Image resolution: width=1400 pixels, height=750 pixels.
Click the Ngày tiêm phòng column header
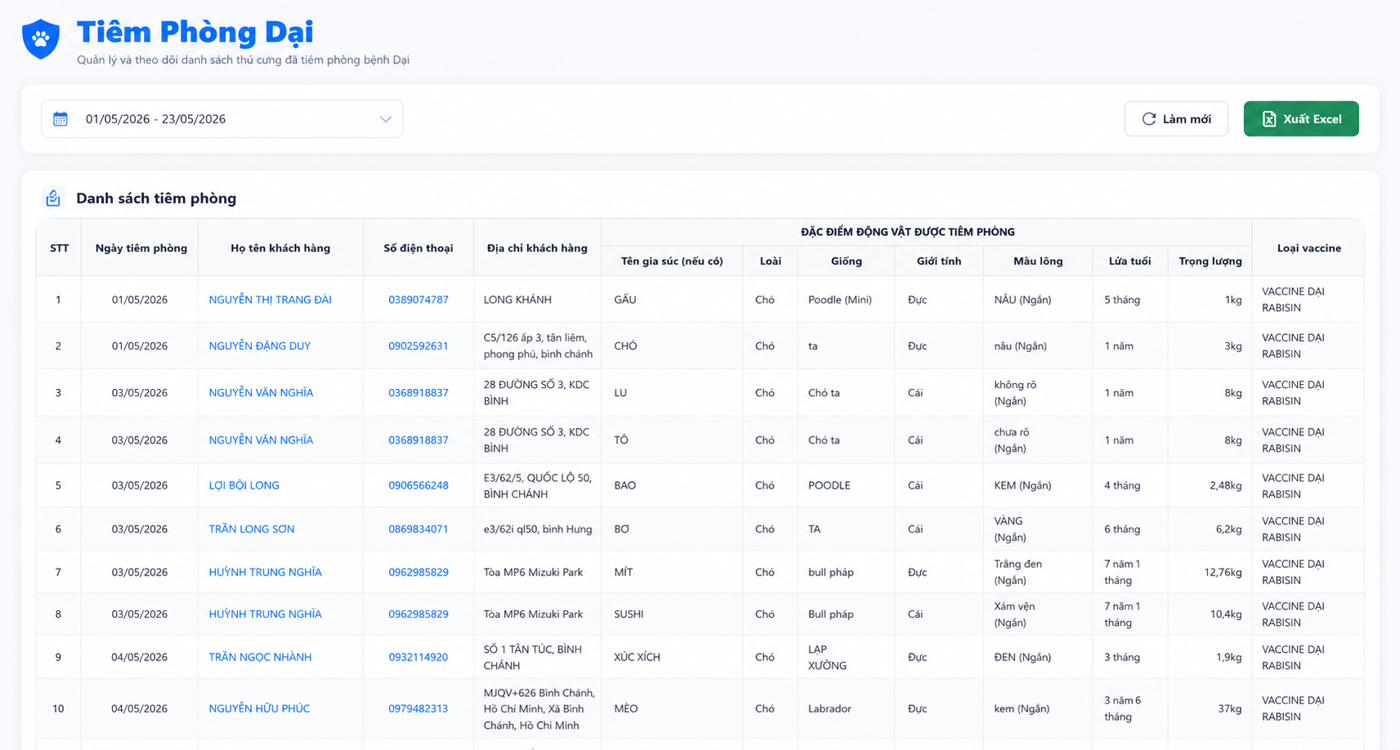coord(141,248)
